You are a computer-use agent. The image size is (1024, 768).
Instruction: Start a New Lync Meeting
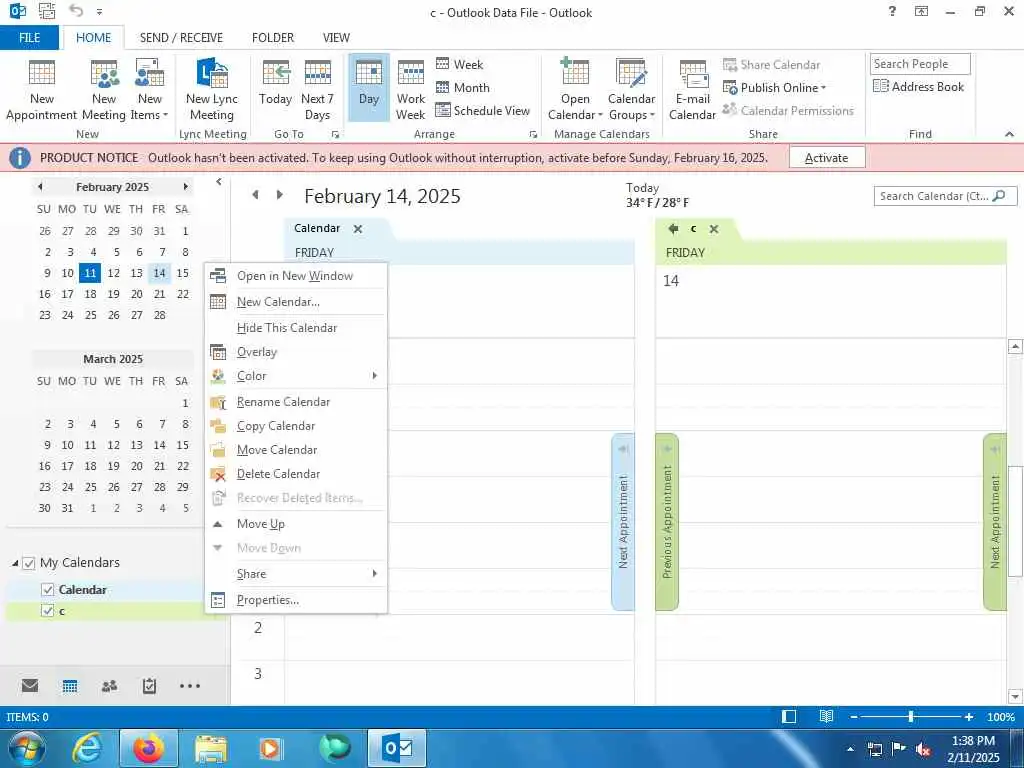[x=212, y=89]
